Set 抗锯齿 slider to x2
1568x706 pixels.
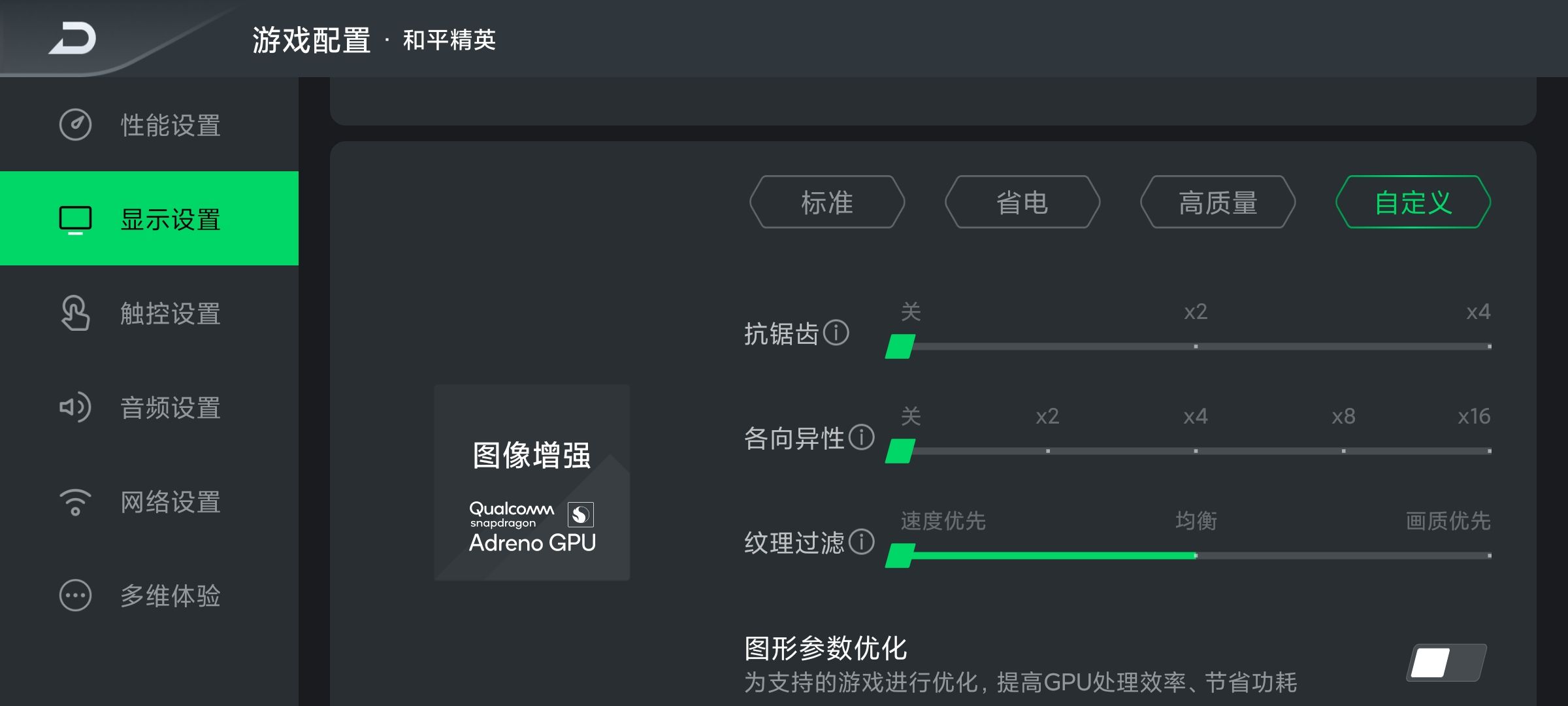pyautogui.click(x=1196, y=346)
